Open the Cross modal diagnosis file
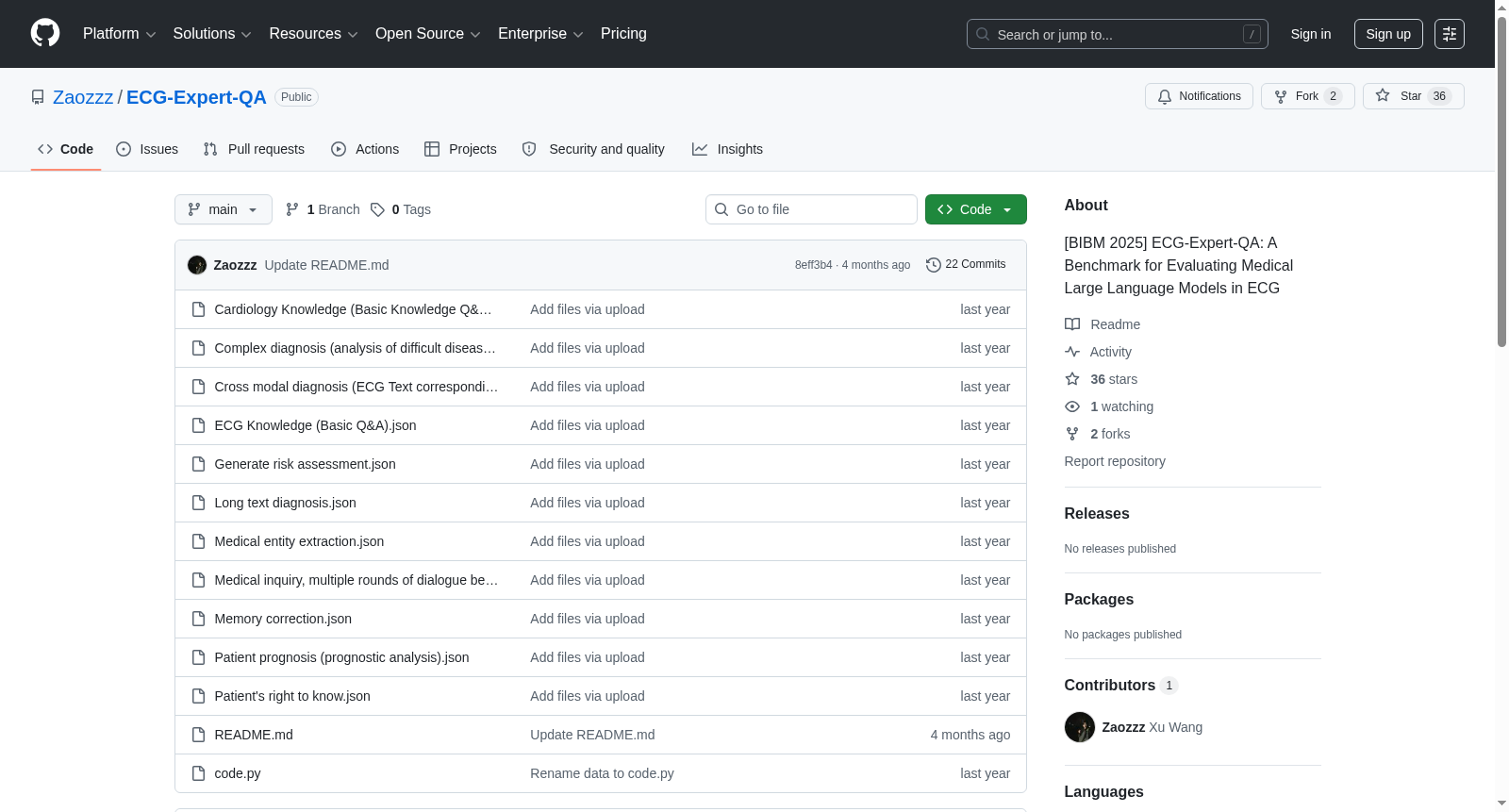The image size is (1509, 812). (357, 387)
